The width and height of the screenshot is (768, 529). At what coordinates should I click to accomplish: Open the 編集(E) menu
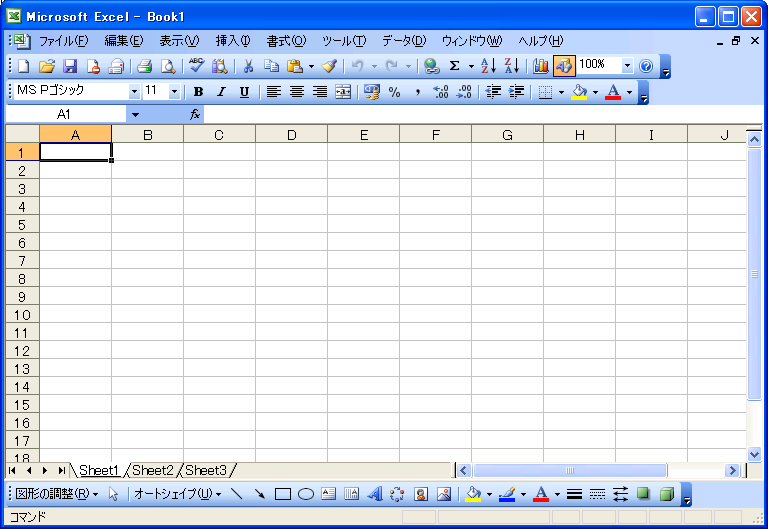[x=123, y=41]
